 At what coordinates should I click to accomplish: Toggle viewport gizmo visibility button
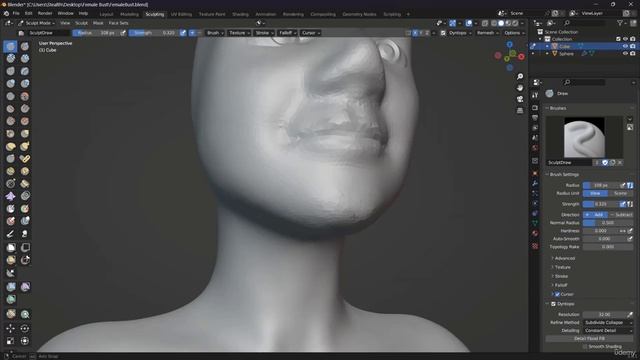[x=453, y=23]
